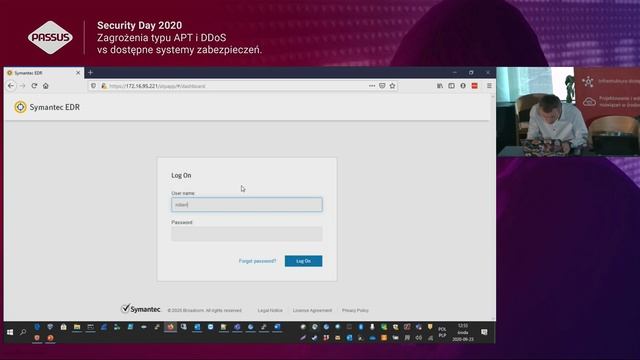
Task: Switch the POL keyboard language indicator
Action: (x=442, y=332)
